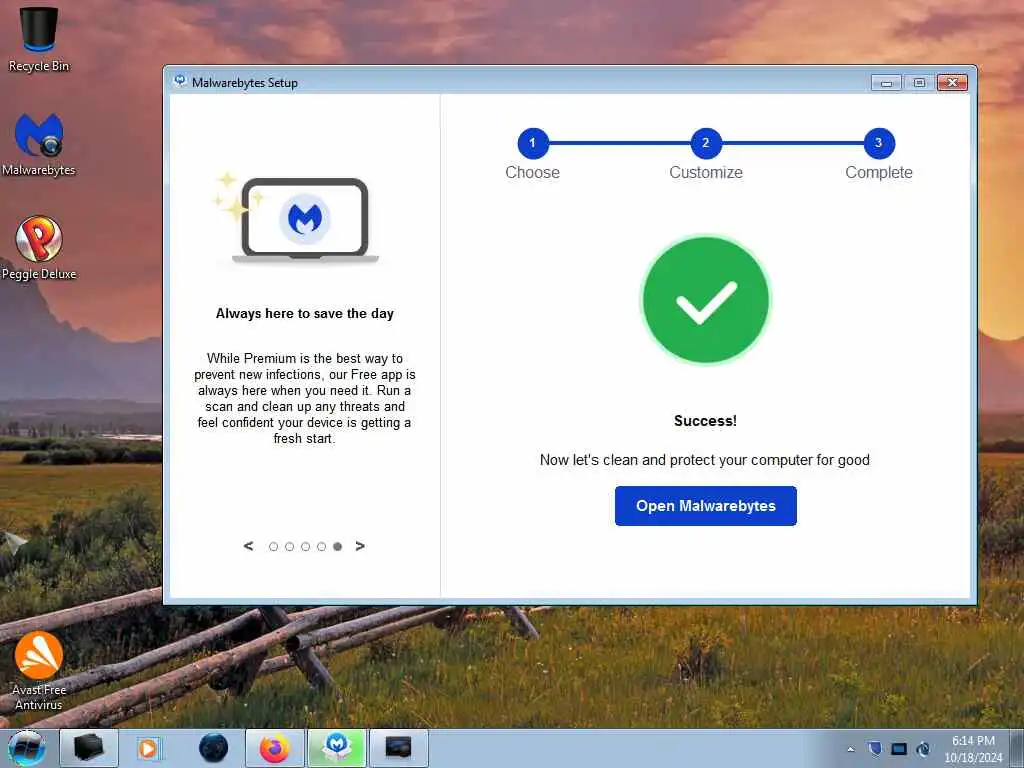Screen dimensions: 1024x768
Task: Open the dark globe browser taskbar icon
Action: pyautogui.click(x=213, y=748)
